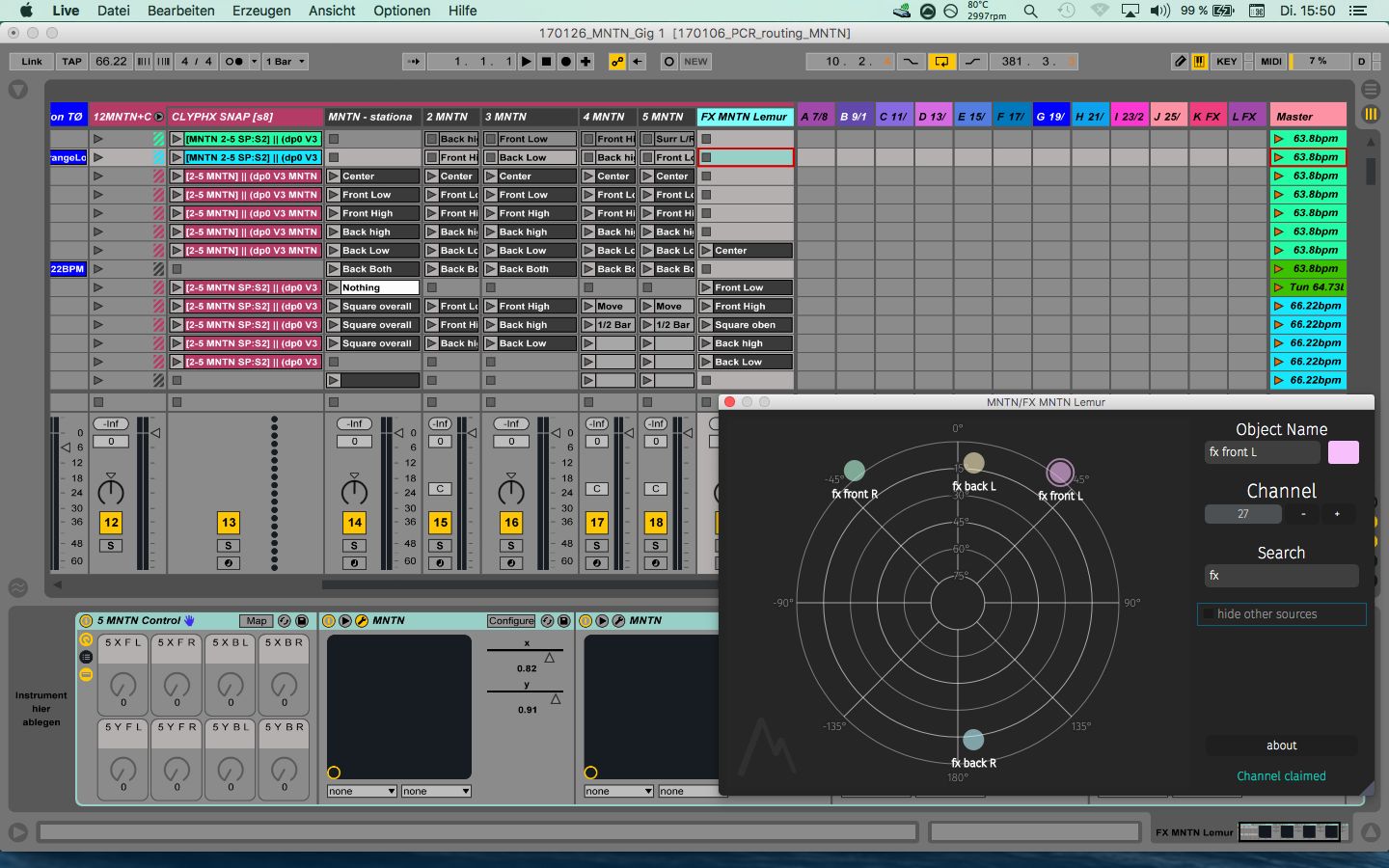Toggle Draw Mode pencil icon
1389x868 pixels.
pos(1180,61)
